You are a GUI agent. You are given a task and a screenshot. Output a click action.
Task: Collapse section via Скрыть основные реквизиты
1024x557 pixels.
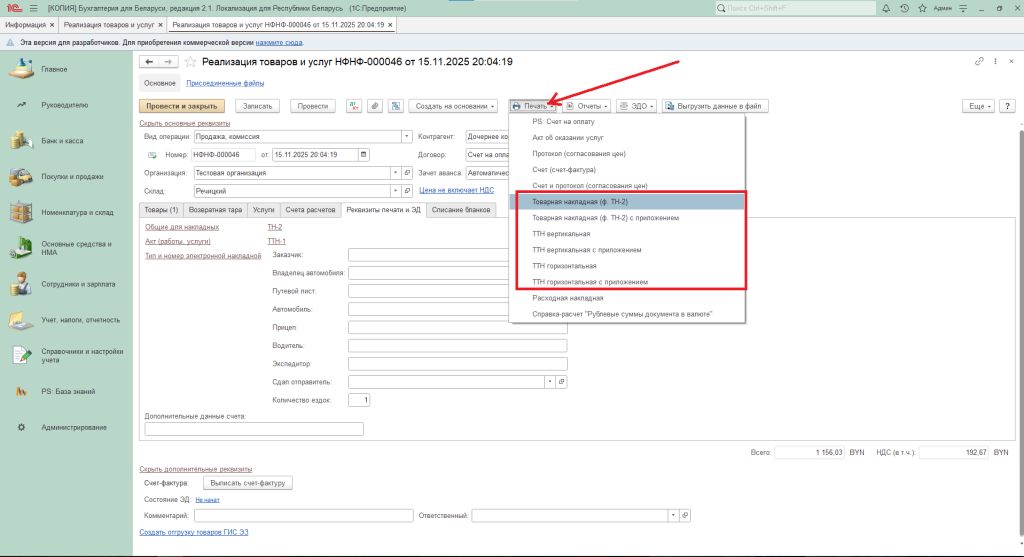click(x=184, y=123)
